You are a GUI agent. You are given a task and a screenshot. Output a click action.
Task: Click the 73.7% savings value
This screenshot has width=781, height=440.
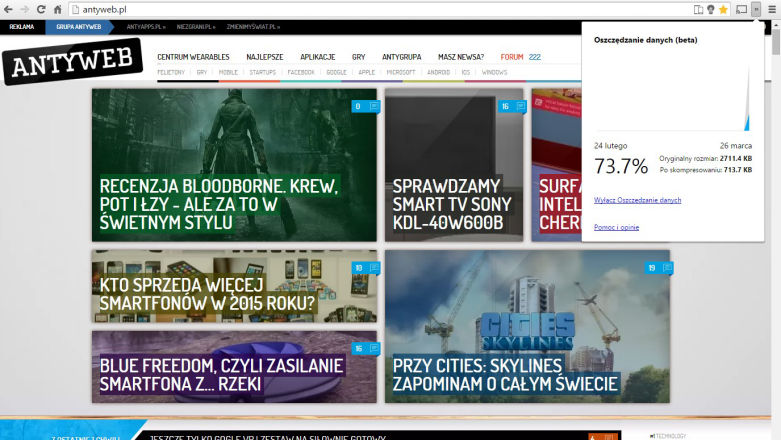(621, 166)
